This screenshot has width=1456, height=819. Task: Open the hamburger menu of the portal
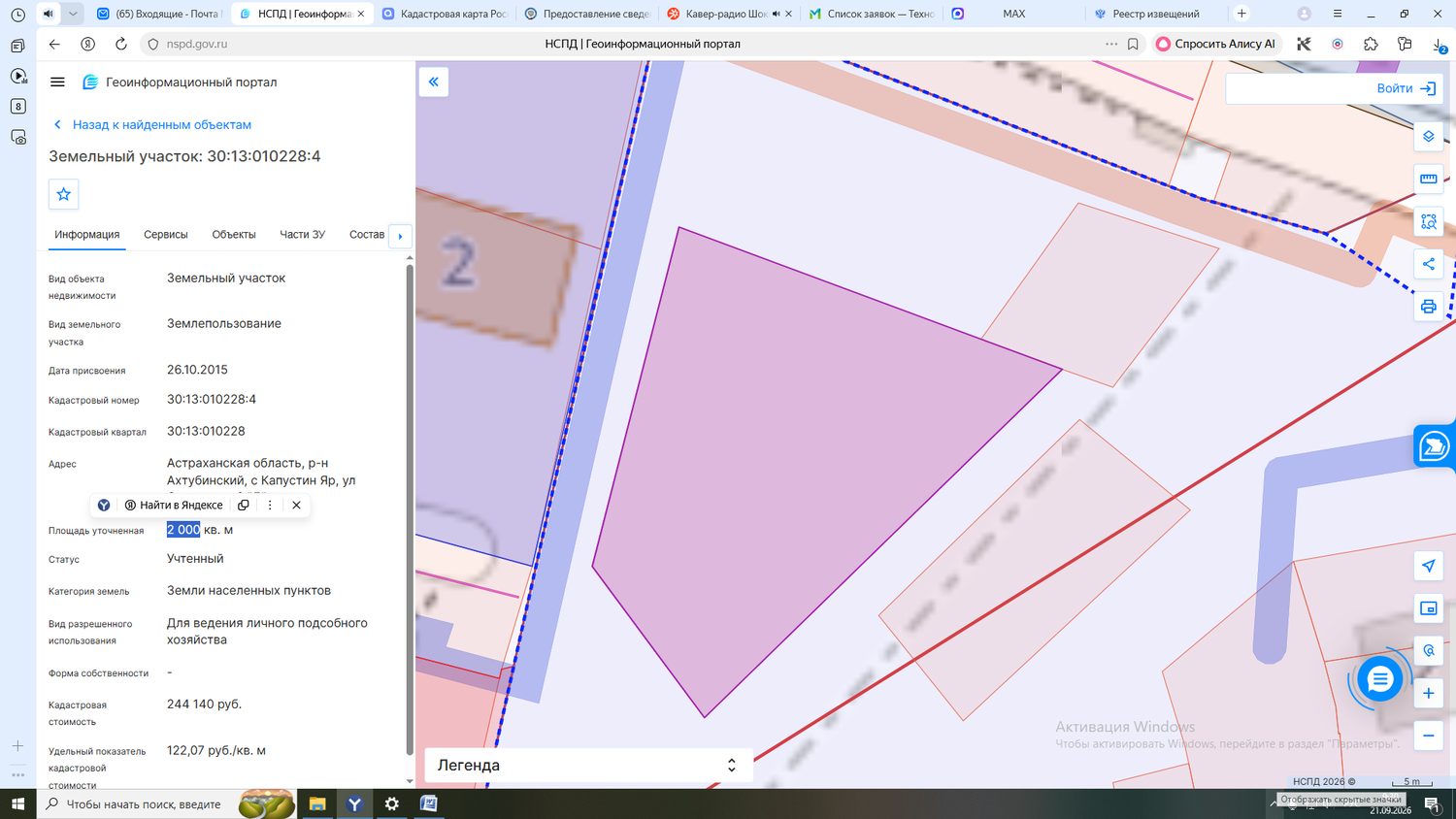click(57, 82)
